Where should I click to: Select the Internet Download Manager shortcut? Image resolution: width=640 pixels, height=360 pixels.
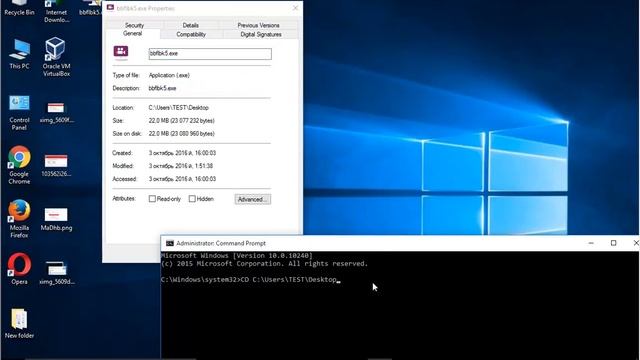(x=56, y=11)
